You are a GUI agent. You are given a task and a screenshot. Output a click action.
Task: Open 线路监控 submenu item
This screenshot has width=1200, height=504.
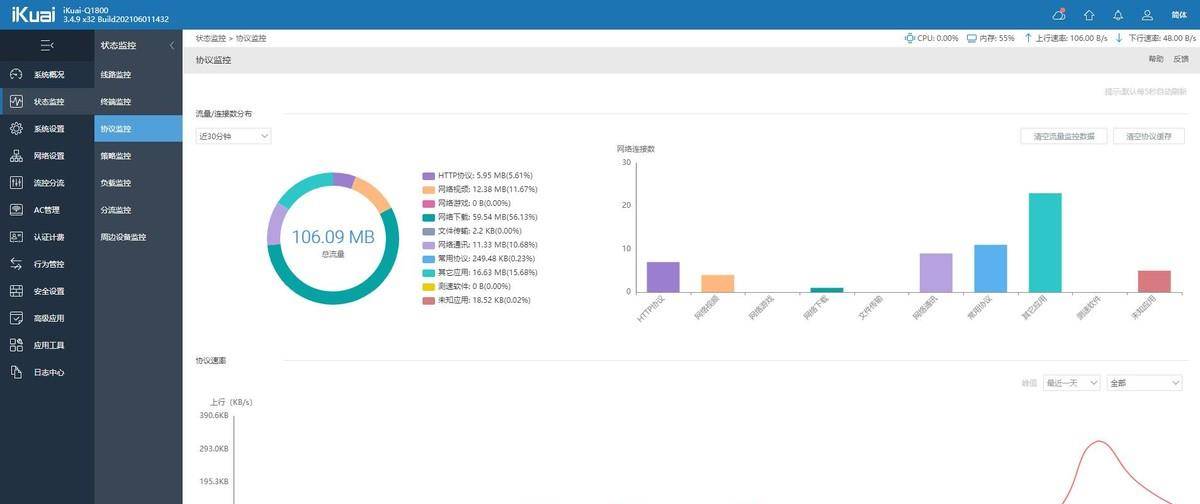coord(116,75)
